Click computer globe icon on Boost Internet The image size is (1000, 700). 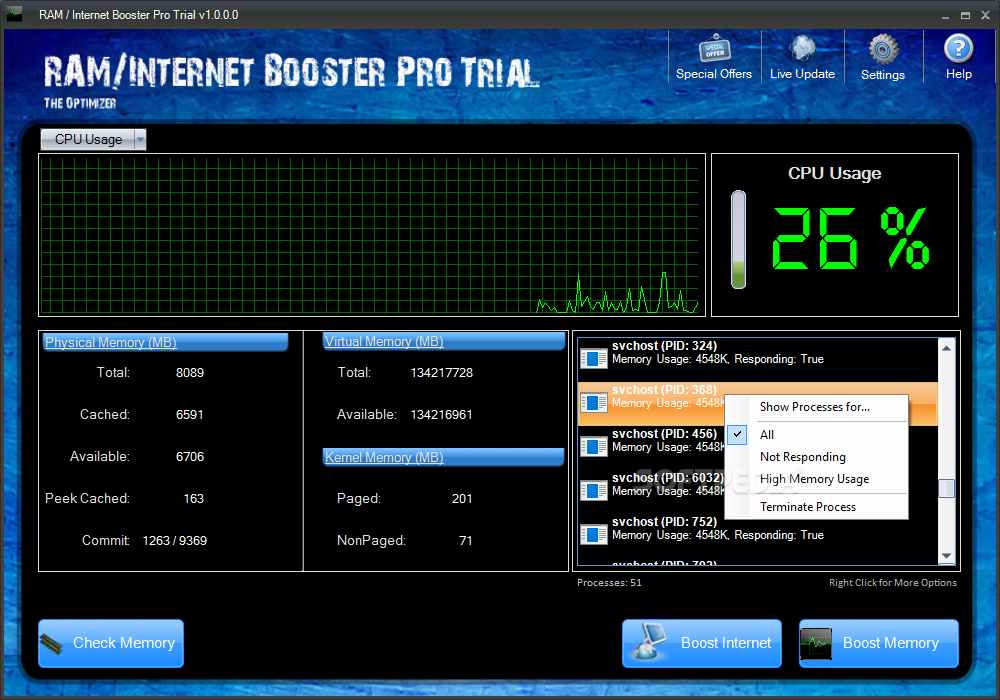(x=647, y=642)
